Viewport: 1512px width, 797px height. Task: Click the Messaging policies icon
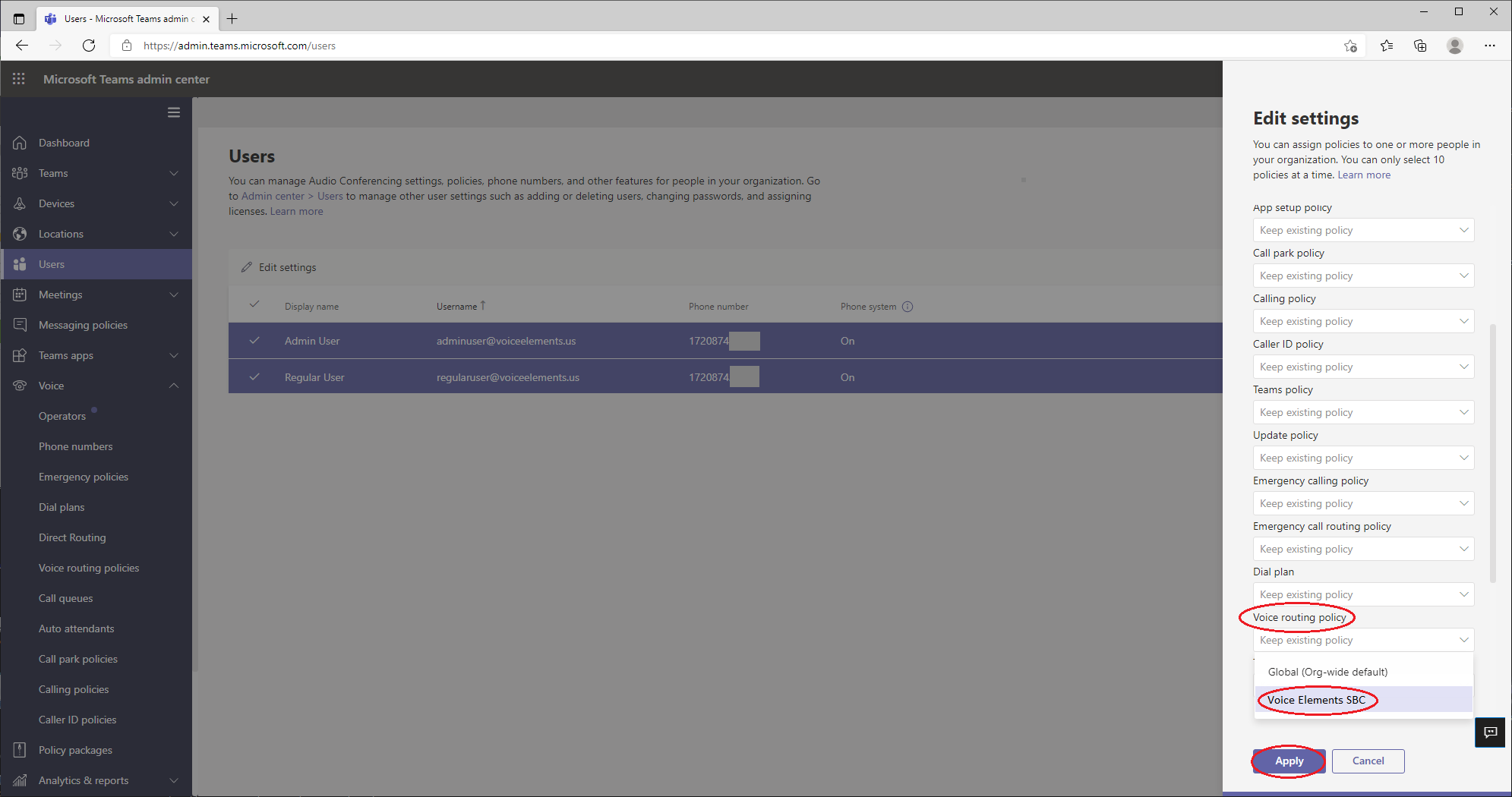pos(20,325)
